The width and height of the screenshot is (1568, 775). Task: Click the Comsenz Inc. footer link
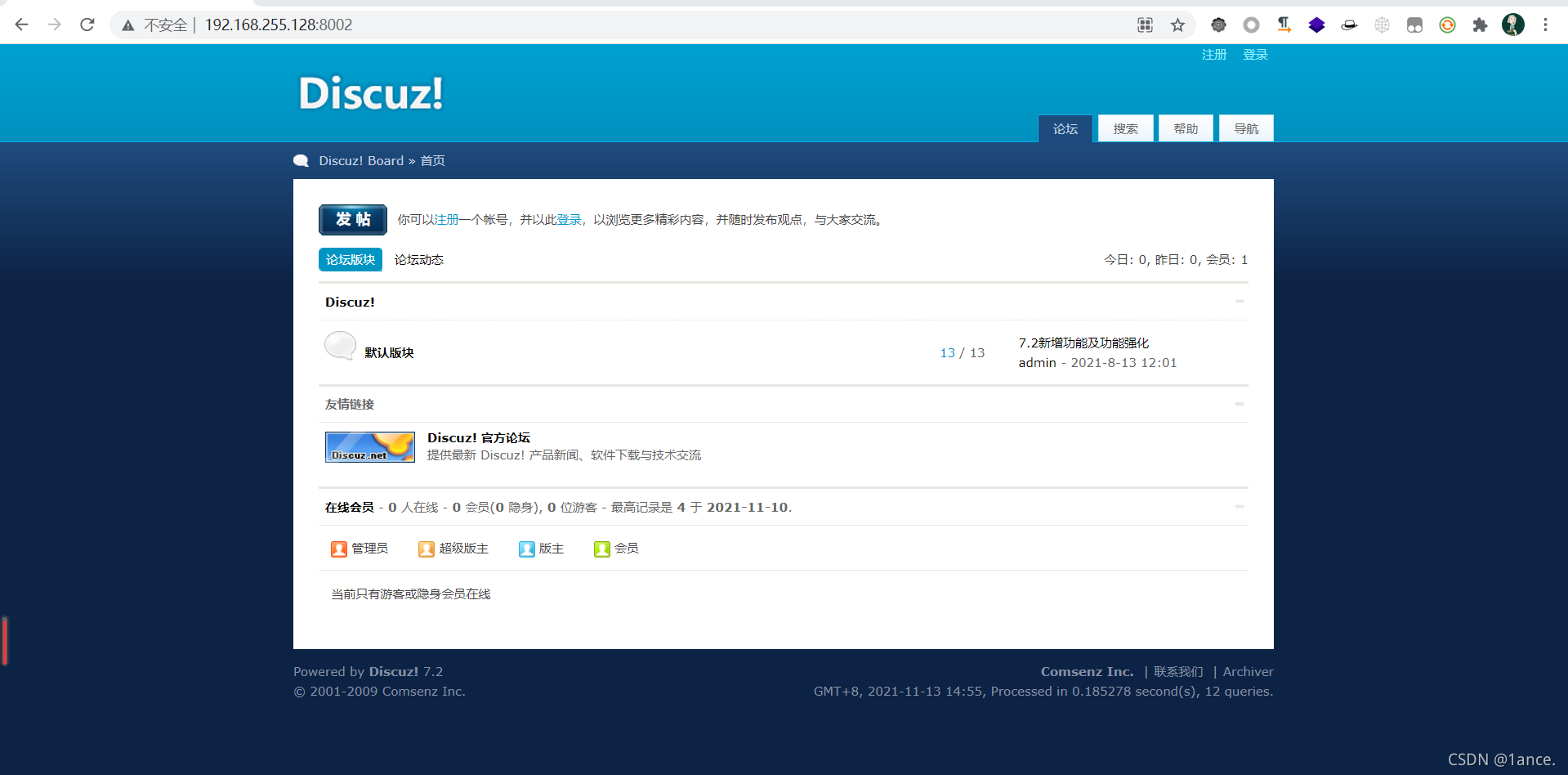(1087, 672)
